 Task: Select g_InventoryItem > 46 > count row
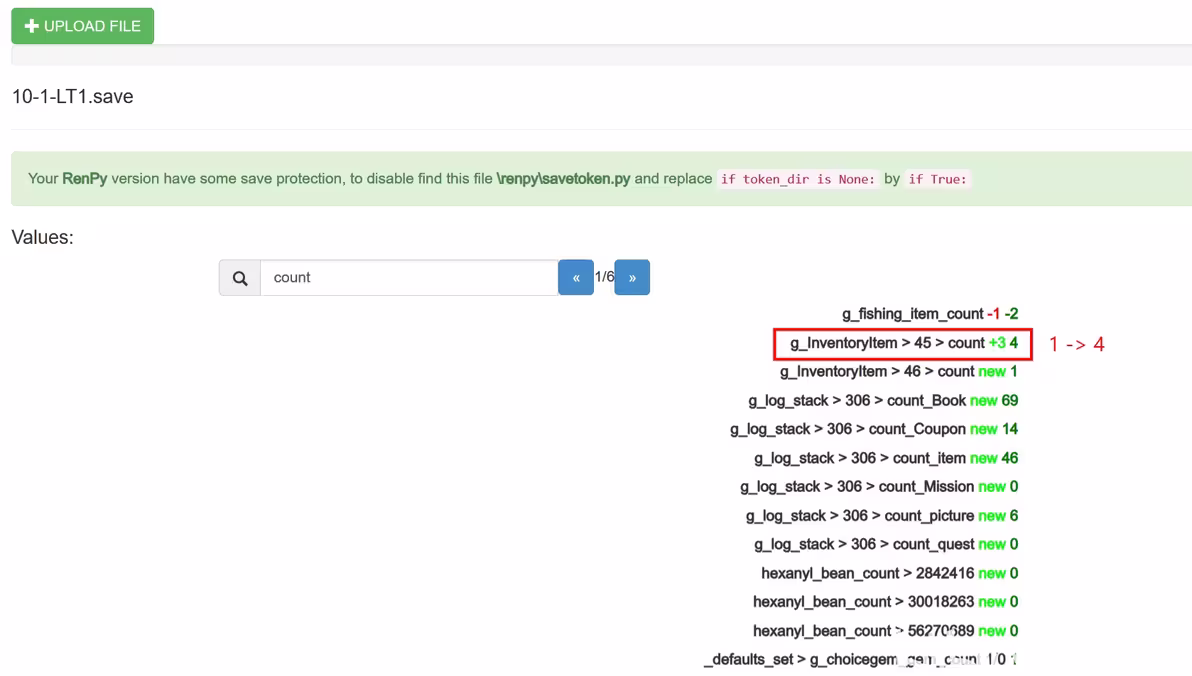click(x=899, y=371)
